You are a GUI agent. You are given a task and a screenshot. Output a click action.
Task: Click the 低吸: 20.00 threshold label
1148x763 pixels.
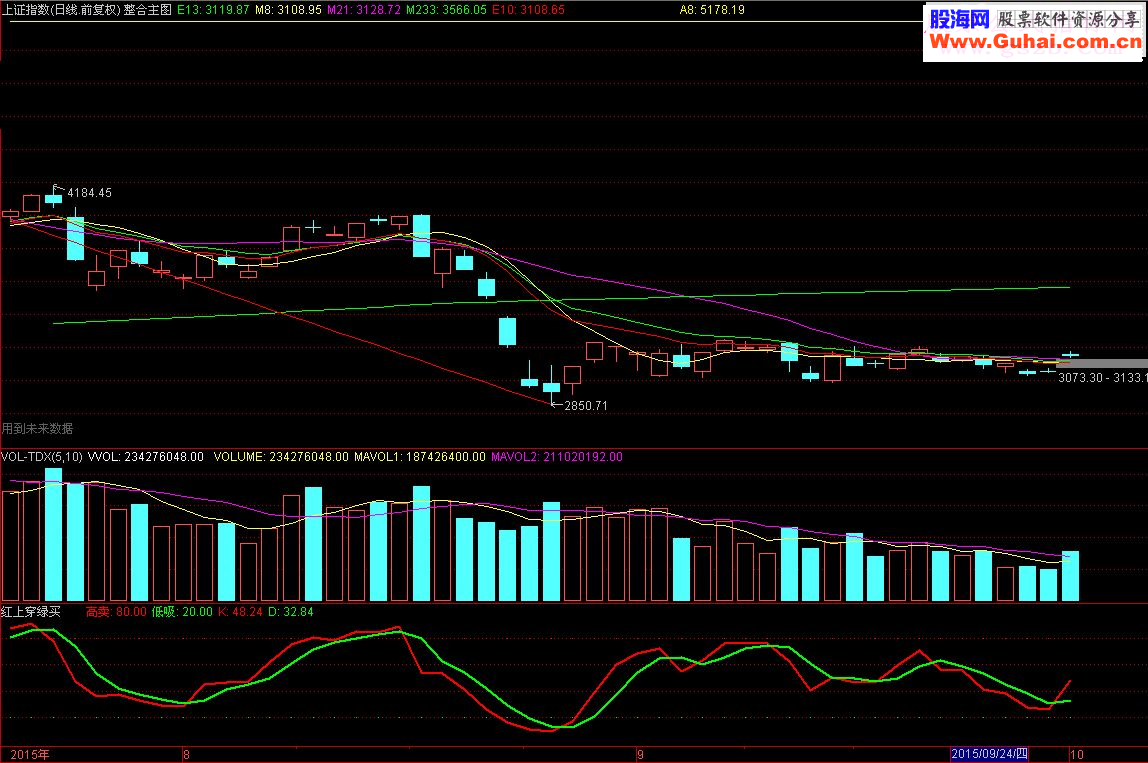pyautogui.click(x=182, y=611)
